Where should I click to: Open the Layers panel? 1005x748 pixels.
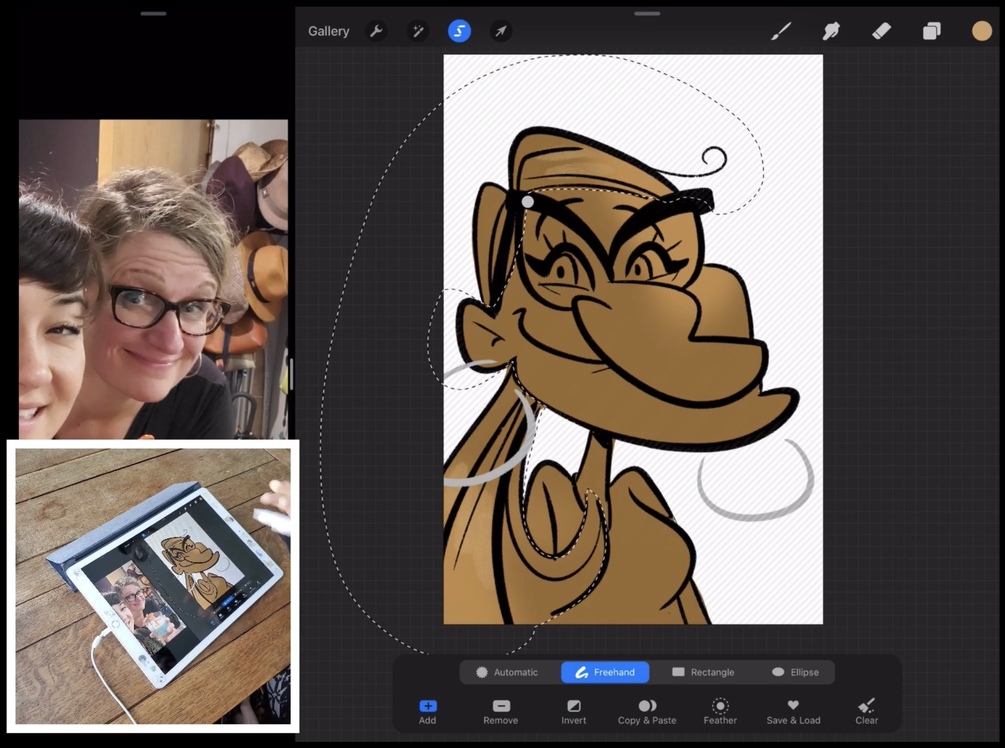pyautogui.click(x=931, y=31)
